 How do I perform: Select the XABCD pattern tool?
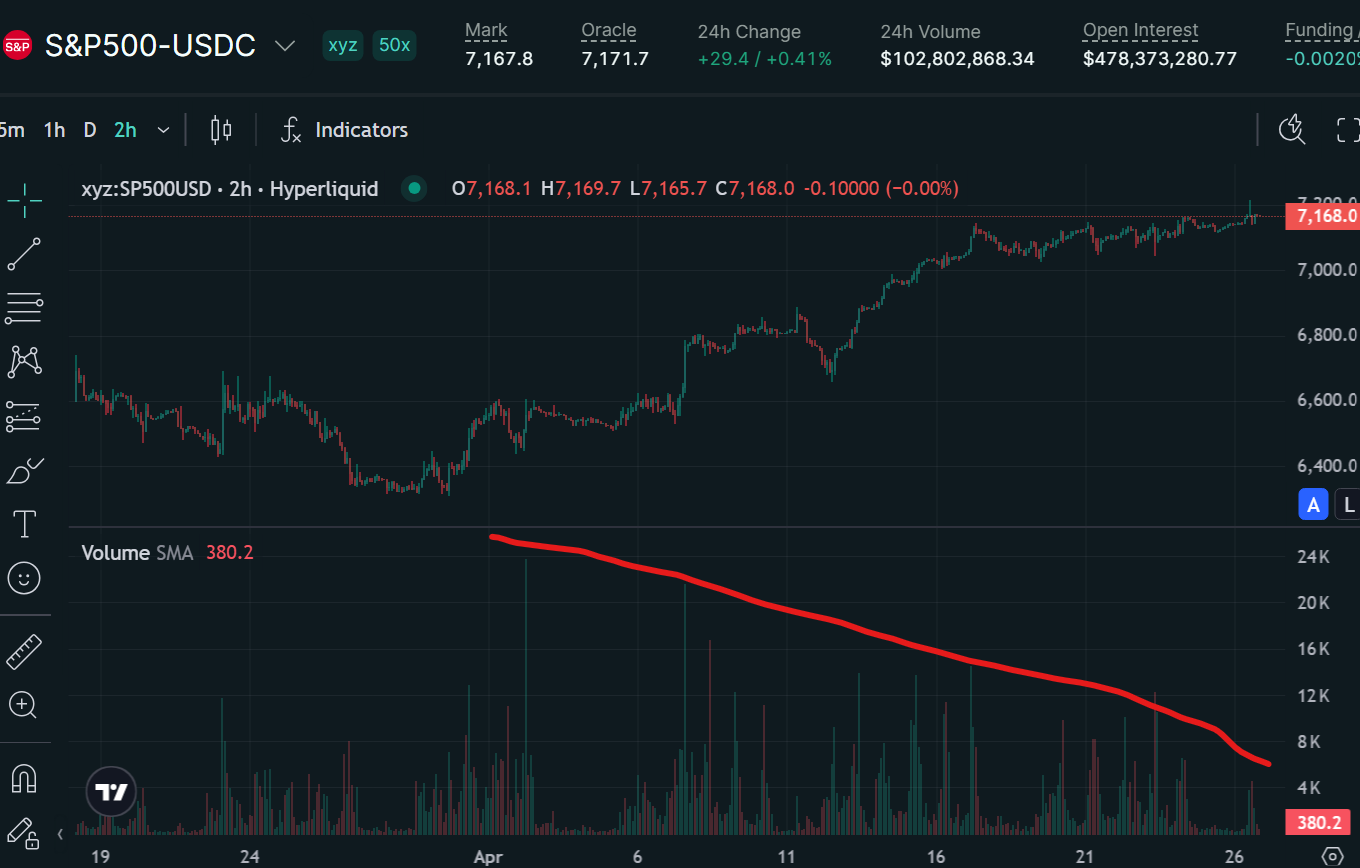24,362
